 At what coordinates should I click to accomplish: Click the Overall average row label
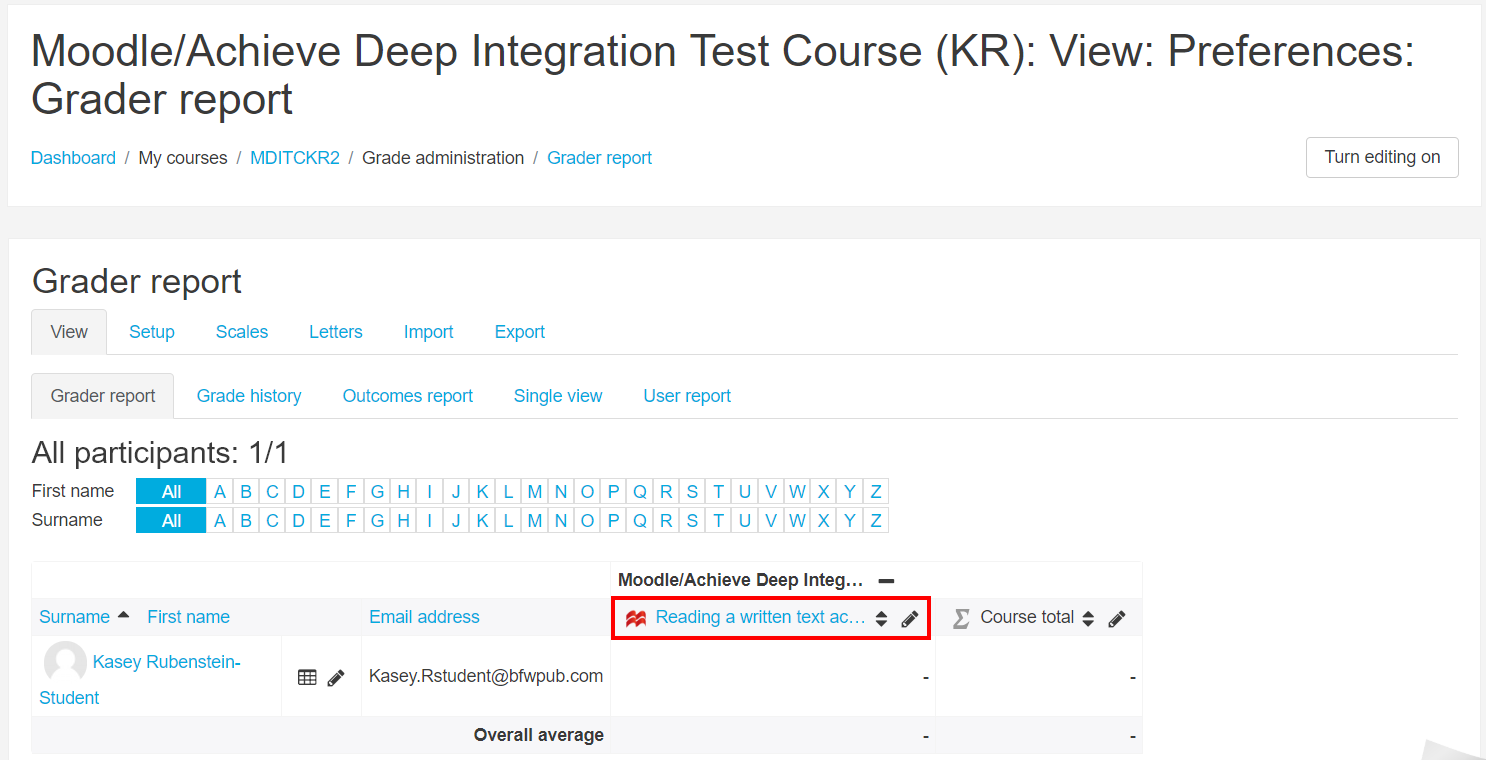pos(539,735)
